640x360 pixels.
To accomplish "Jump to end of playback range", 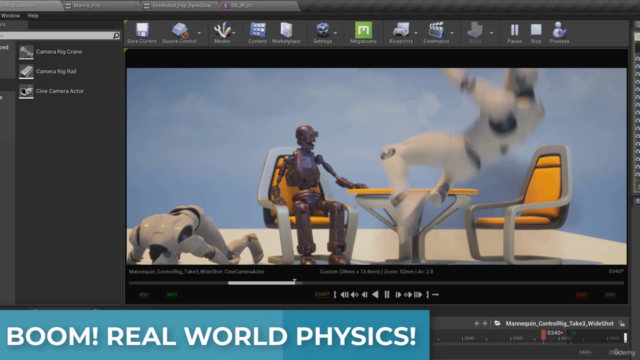I will (x=418, y=295).
